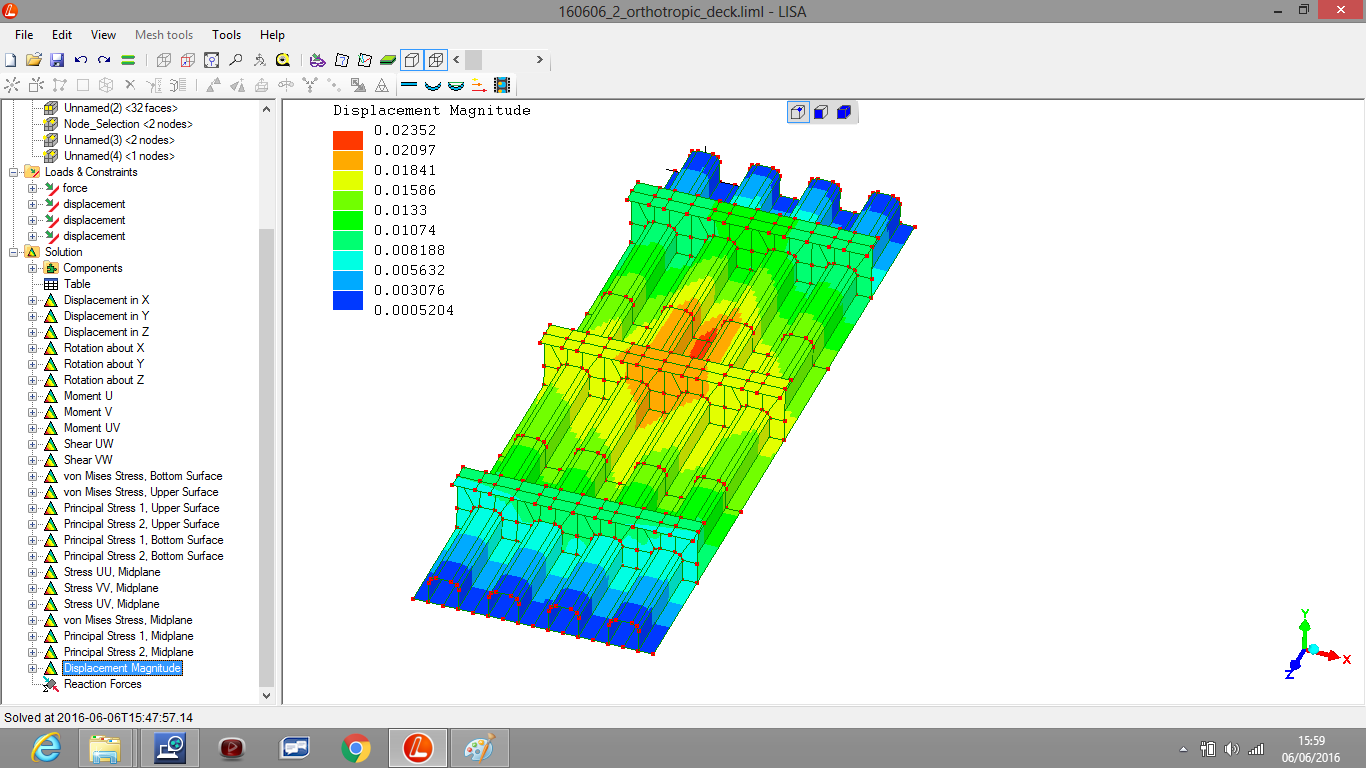Image resolution: width=1366 pixels, height=768 pixels.
Task: Open a file with the folder icon
Action: (33, 60)
